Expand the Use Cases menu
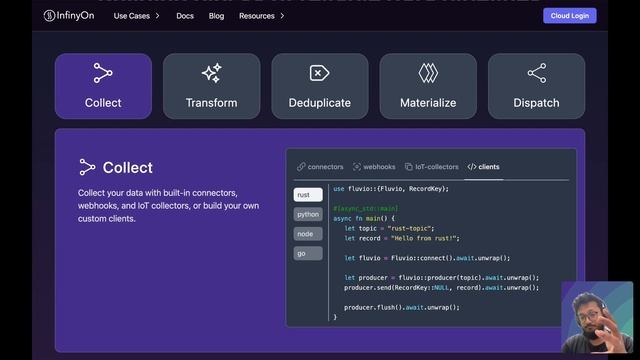This screenshot has width=640, height=360. point(136,16)
